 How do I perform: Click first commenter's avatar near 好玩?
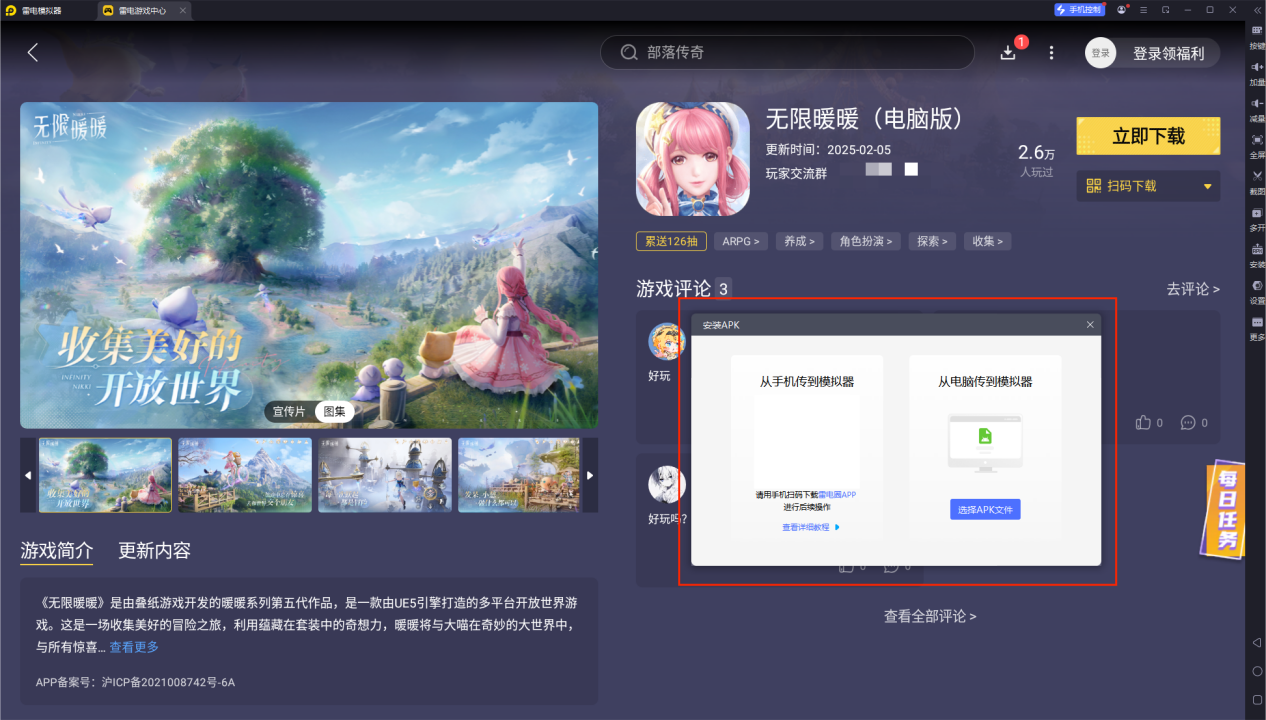pos(666,341)
